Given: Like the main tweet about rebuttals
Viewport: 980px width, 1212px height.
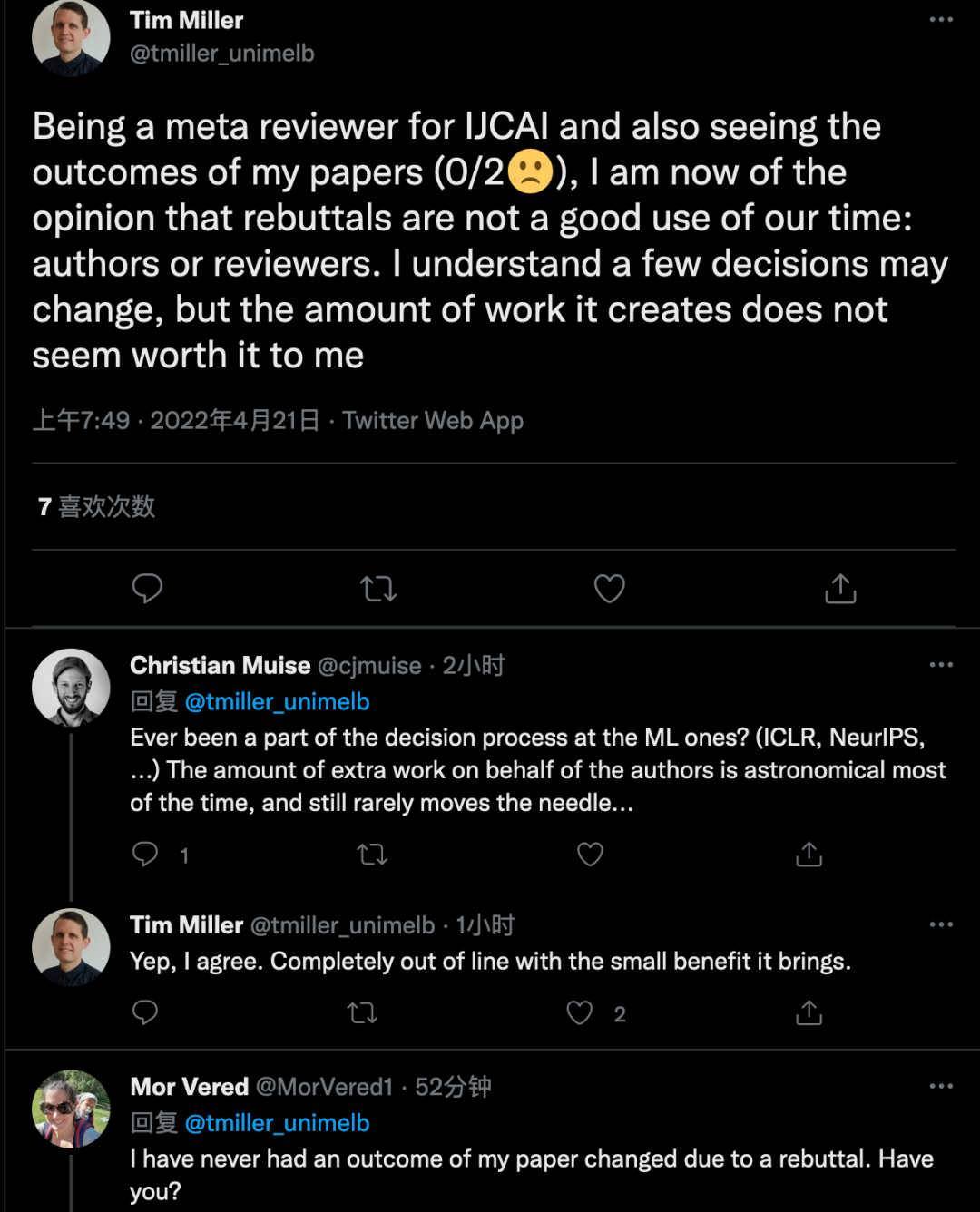Looking at the screenshot, I should click(x=610, y=589).
